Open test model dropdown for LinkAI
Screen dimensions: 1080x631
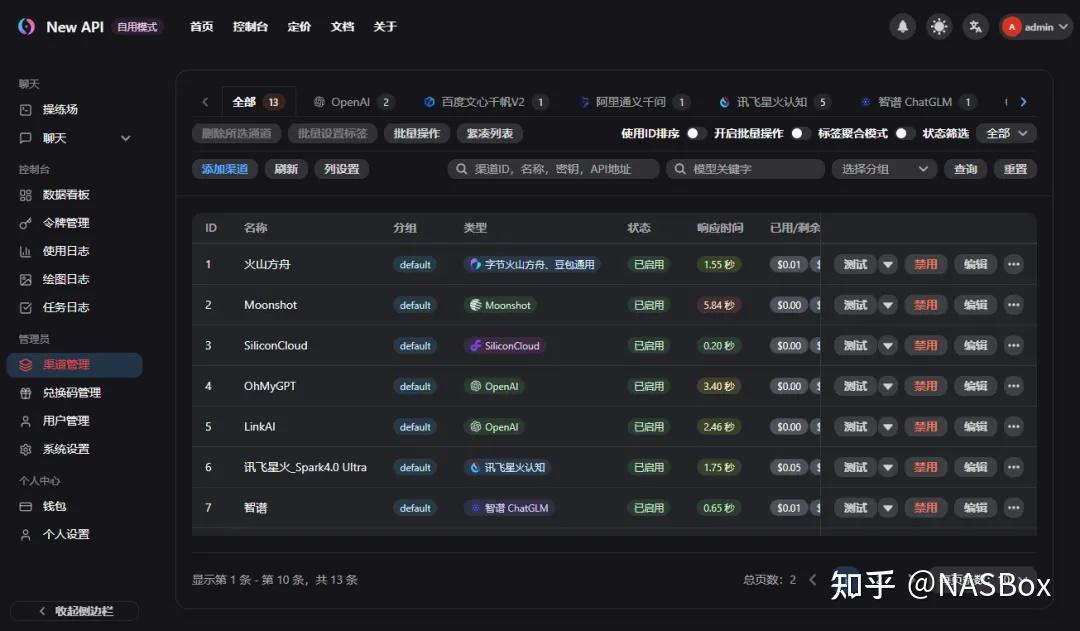(888, 426)
